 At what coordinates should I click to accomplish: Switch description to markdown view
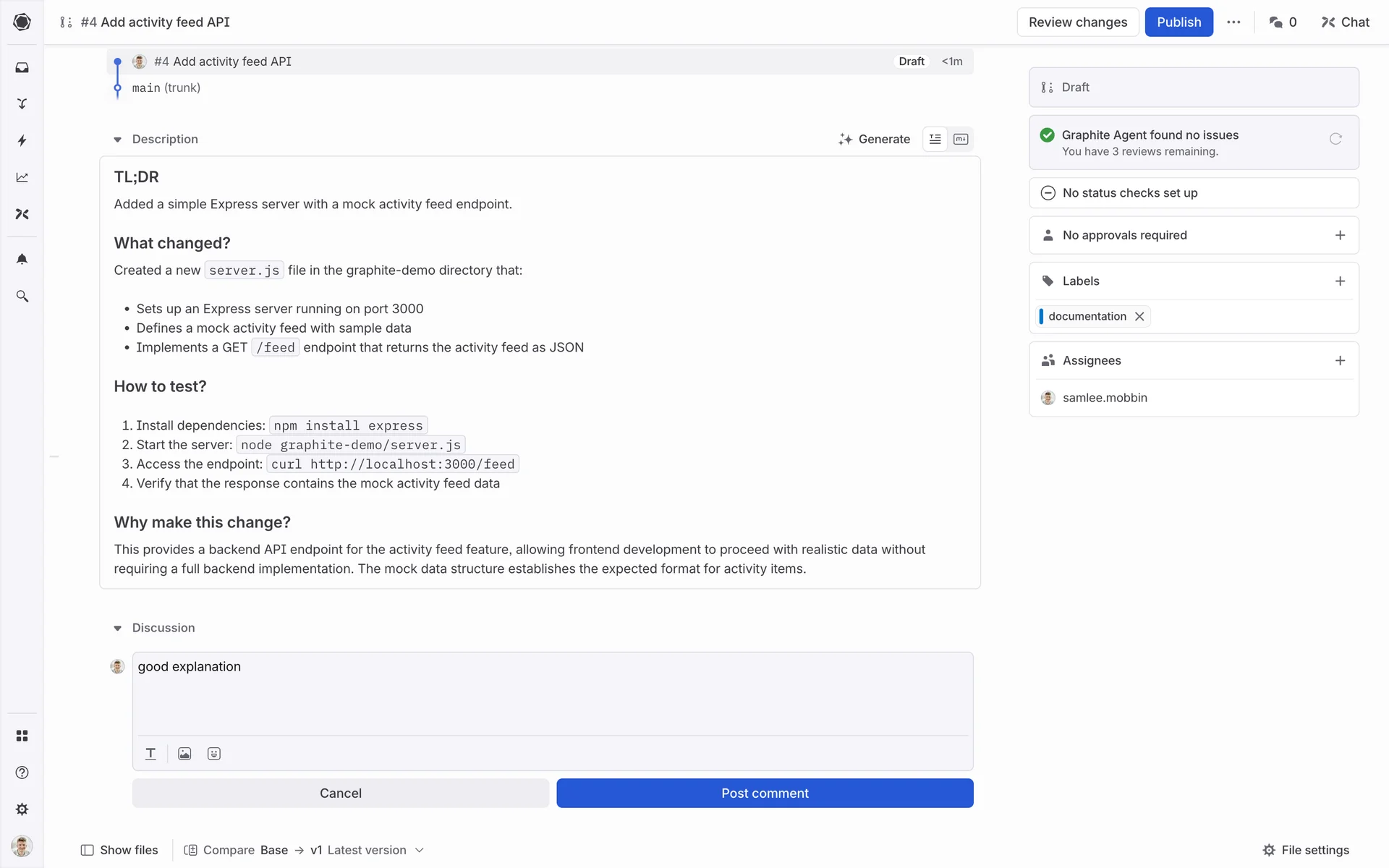[x=961, y=139]
